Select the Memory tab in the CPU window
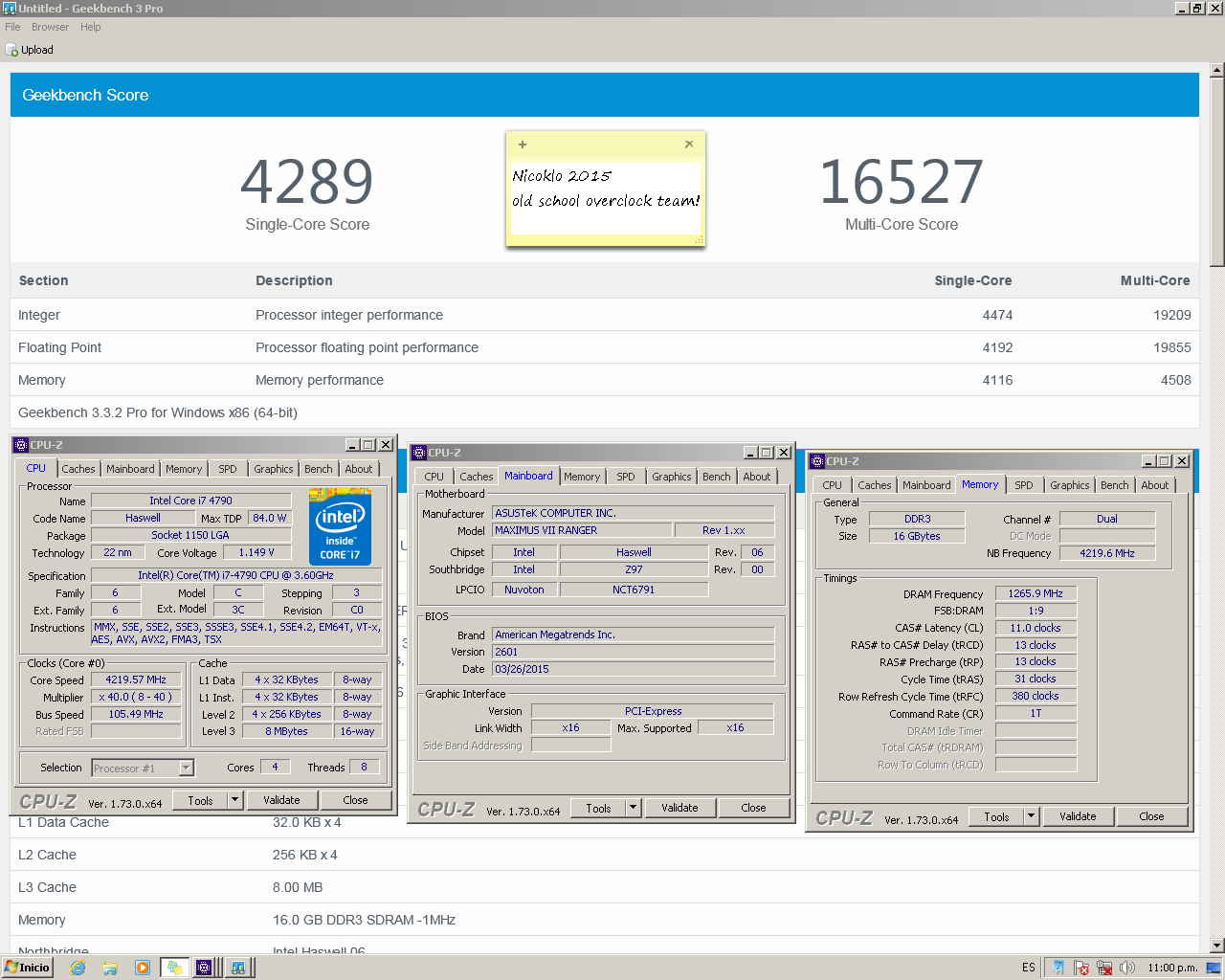The image size is (1225, 980). click(x=184, y=469)
